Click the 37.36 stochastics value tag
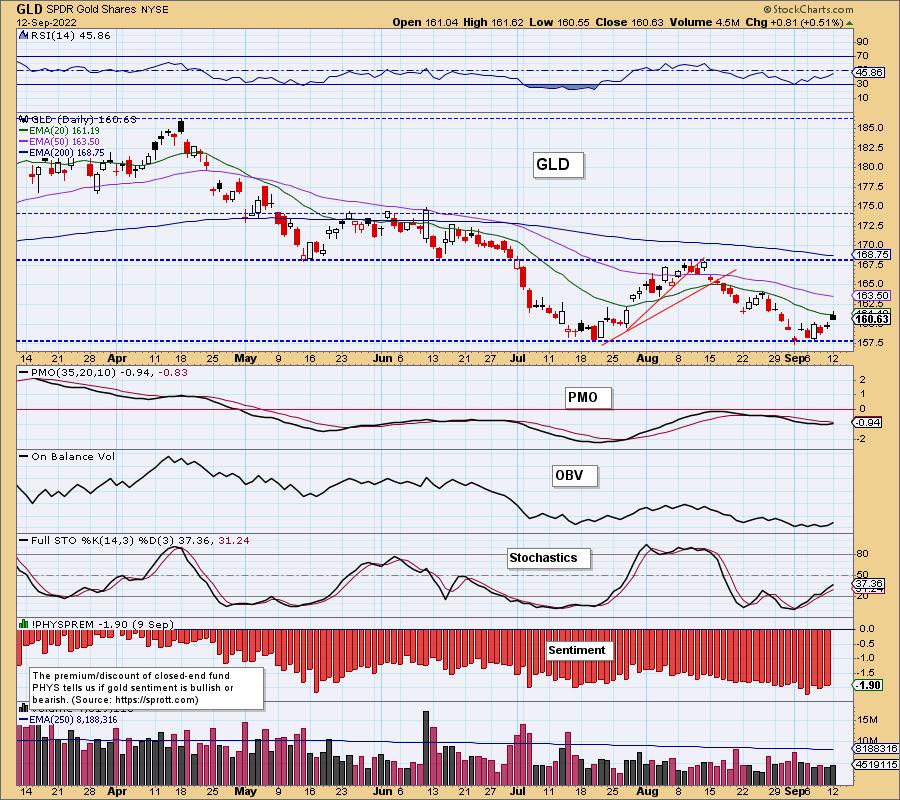Image resolution: width=900 pixels, height=800 pixels. (869, 583)
